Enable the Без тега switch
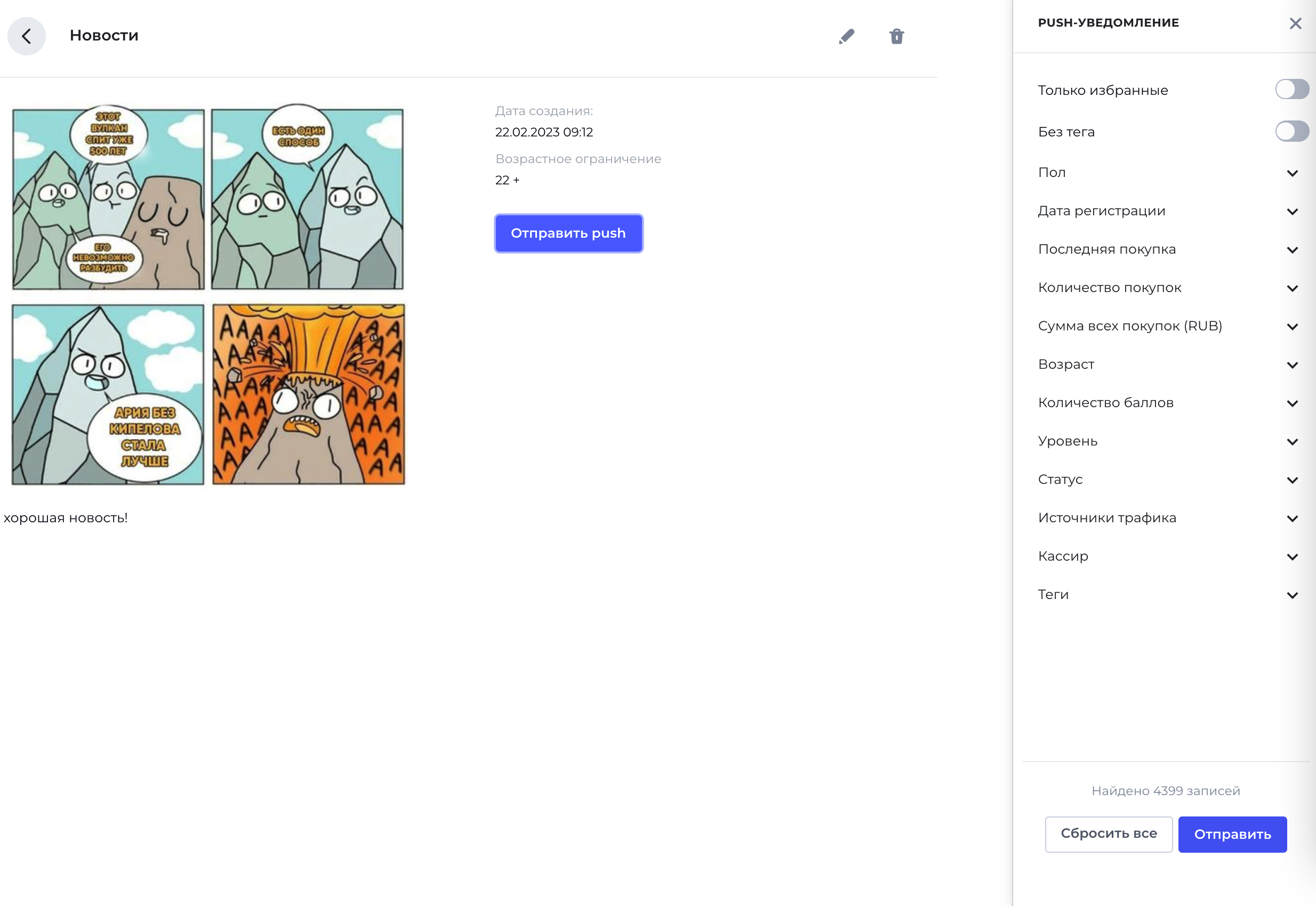 [x=1291, y=131]
